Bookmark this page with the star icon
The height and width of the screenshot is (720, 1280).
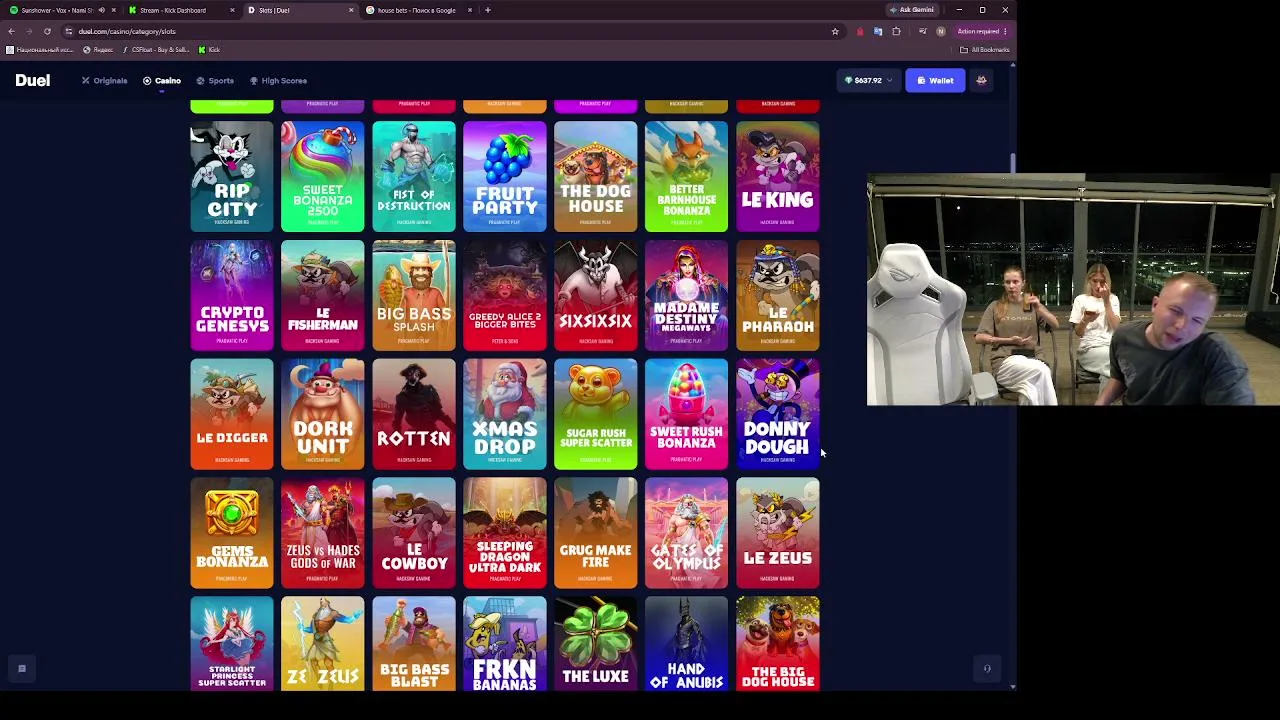[835, 31]
